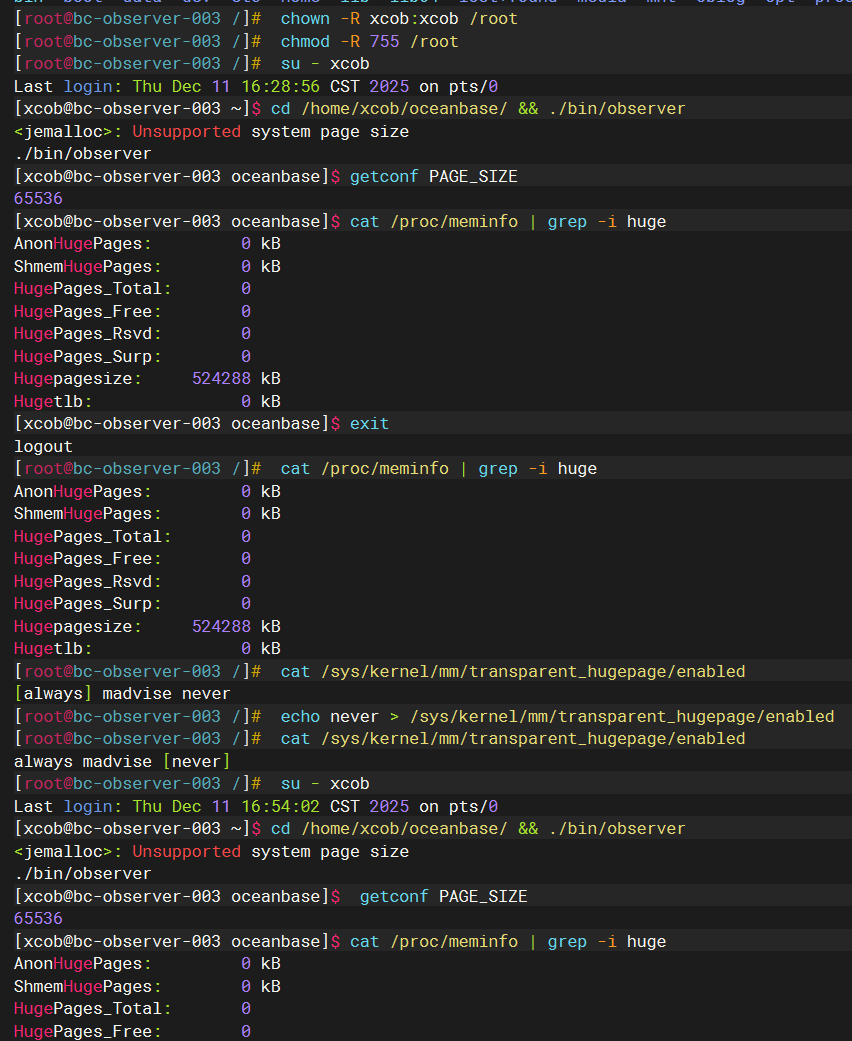The width and height of the screenshot is (852, 1041).
Task: Click the logout output line
Action: point(43,446)
